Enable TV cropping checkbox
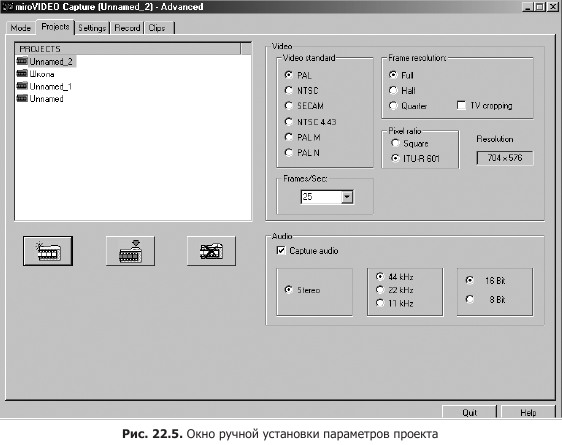This screenshot has width=562, height=445. (461, 105)
